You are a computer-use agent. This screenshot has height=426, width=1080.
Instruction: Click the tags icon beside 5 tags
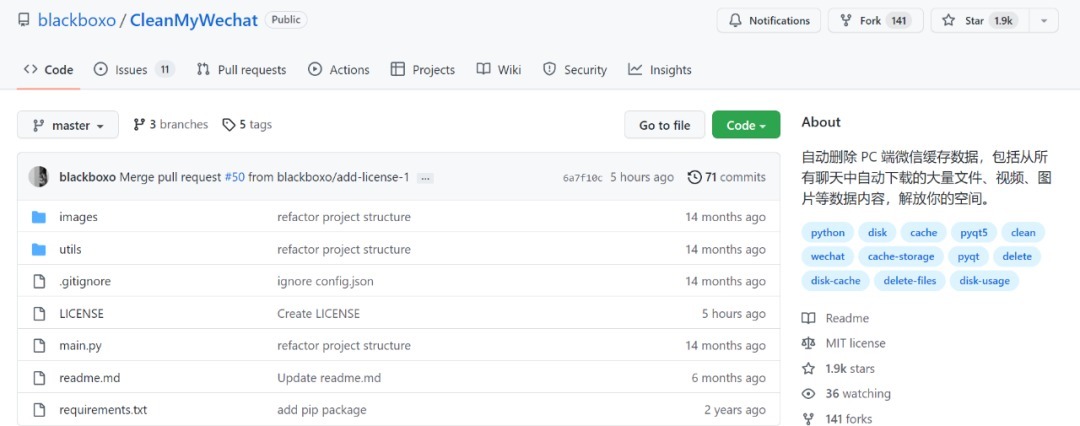[x=229, y=125]
